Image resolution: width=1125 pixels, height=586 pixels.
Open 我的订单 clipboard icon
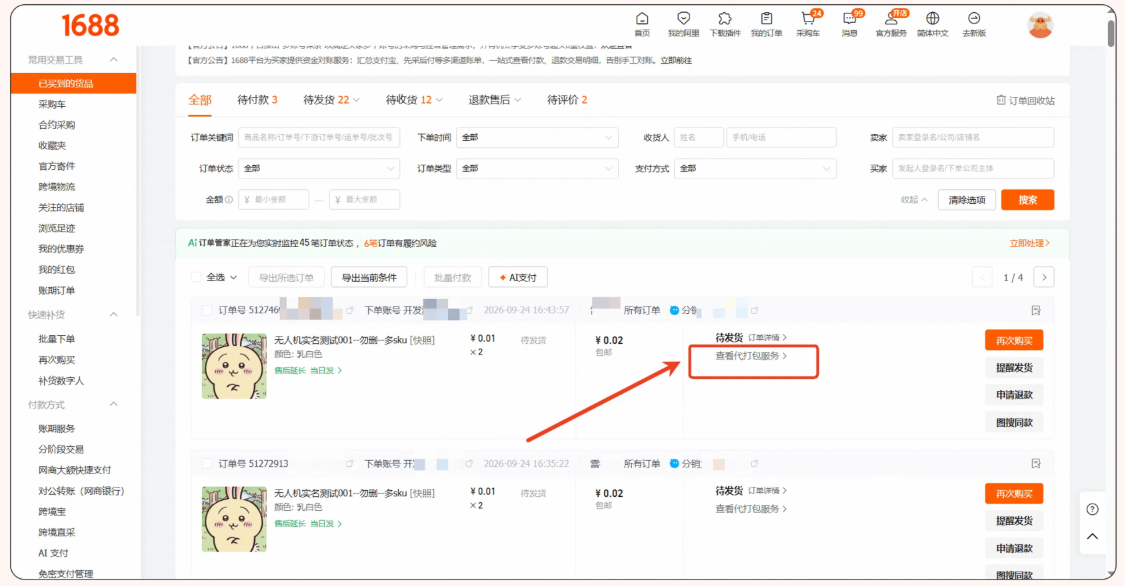(766, 19)
